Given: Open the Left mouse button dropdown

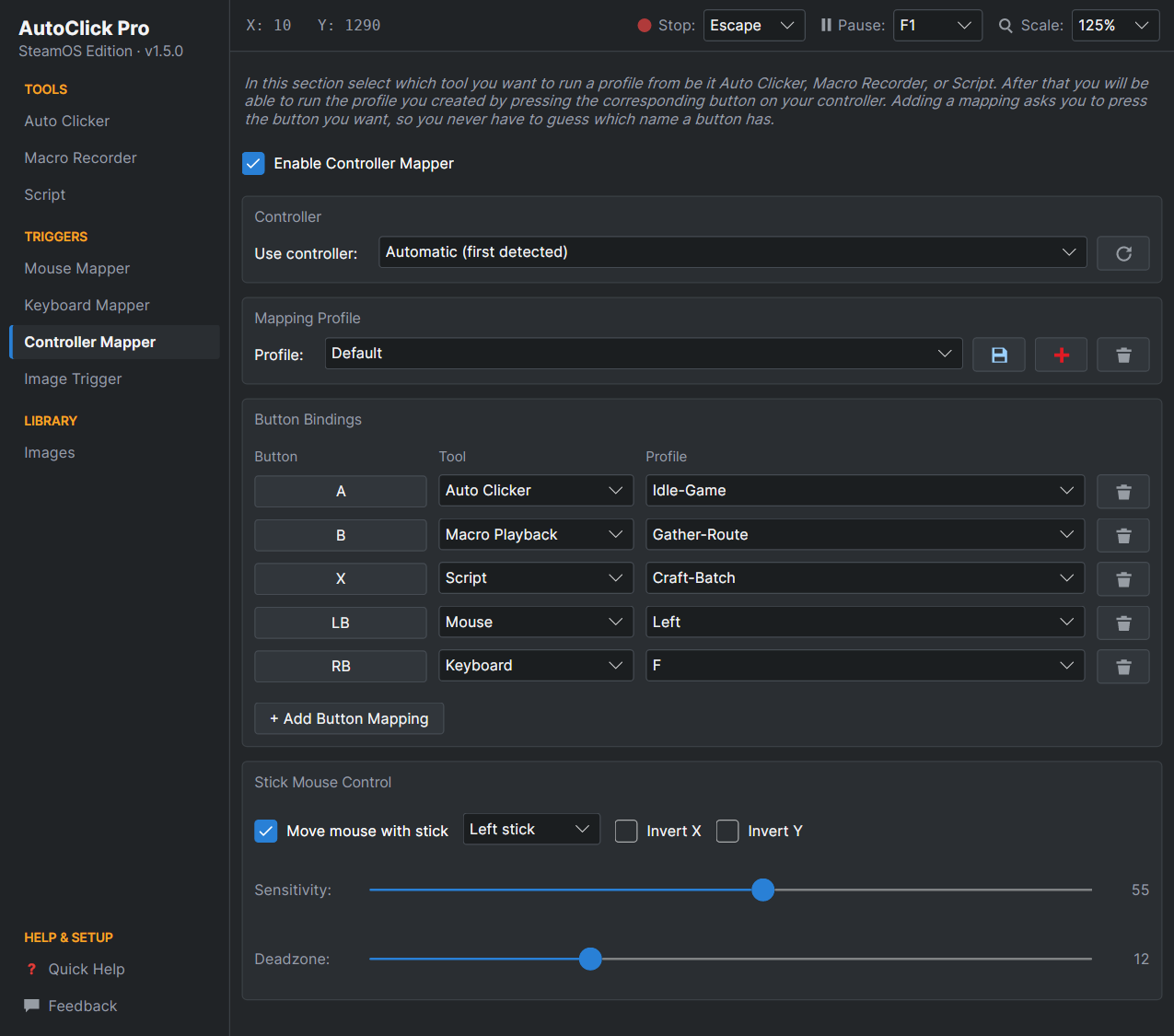Looking at the screenshot, I should pos(865,622).
